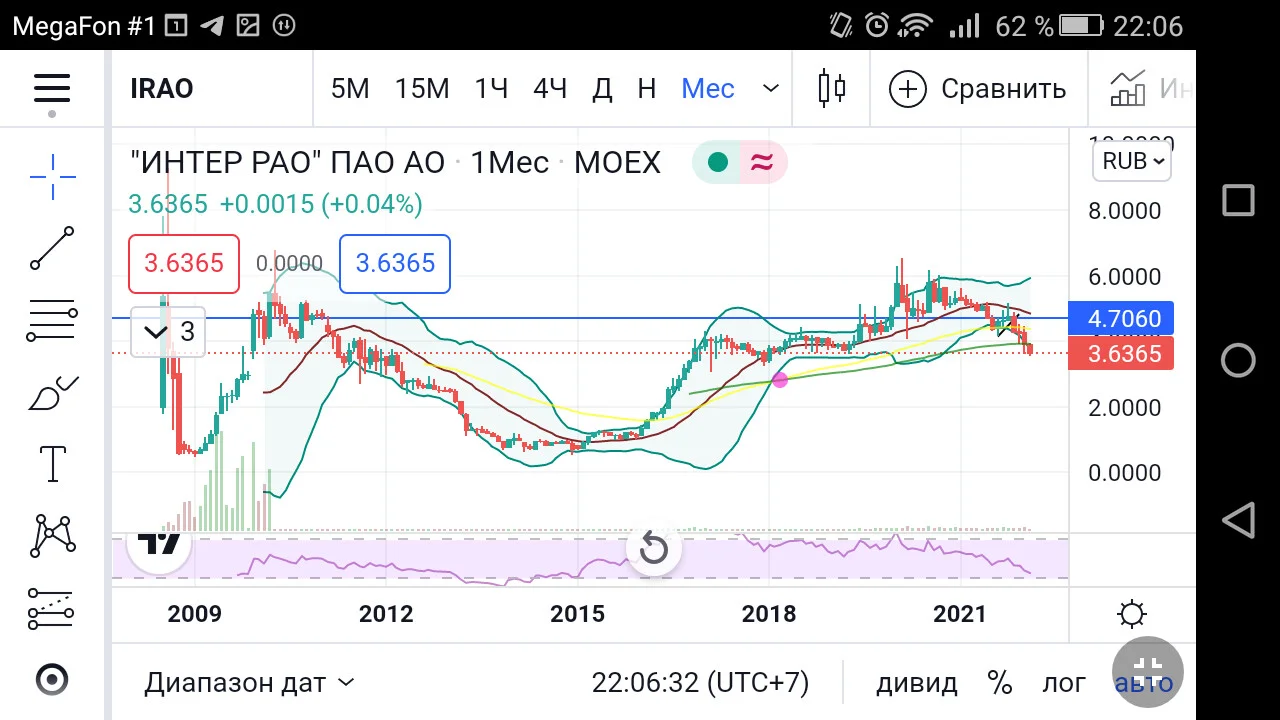This screenshot has height=720, width=1280.
Task: Open the candlestick chart style selector
Action: point(832,88)
